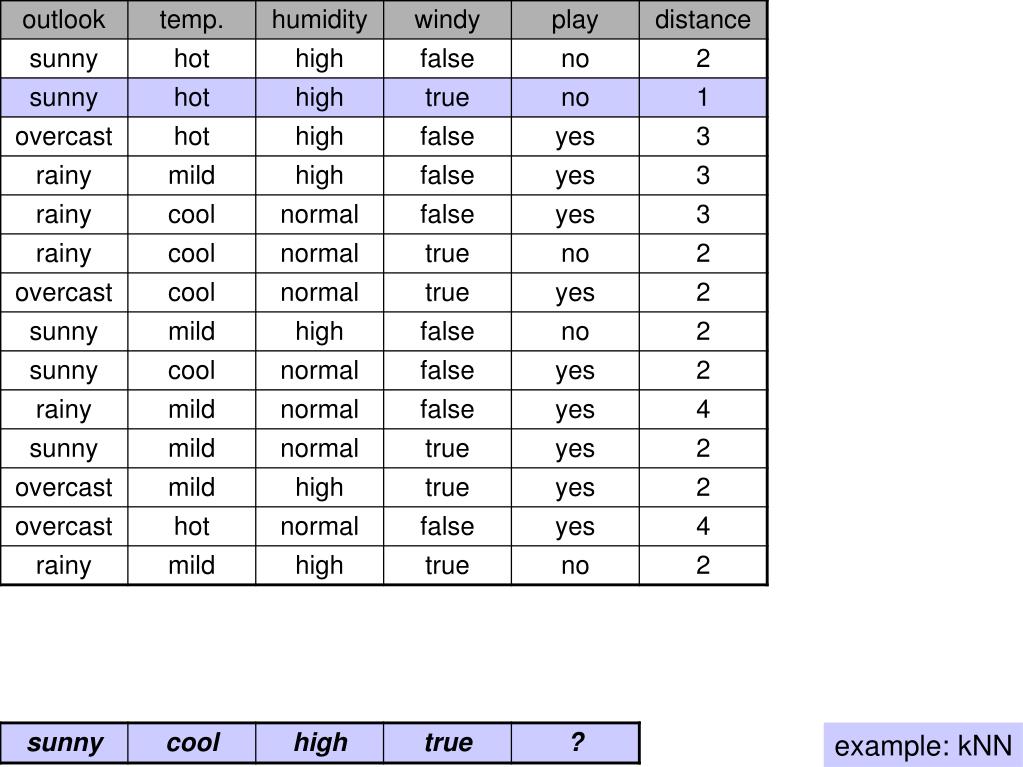Click the 'outlook' column header
The width and height of the screenshot is (1023, 767).
[x=64, y=20]
